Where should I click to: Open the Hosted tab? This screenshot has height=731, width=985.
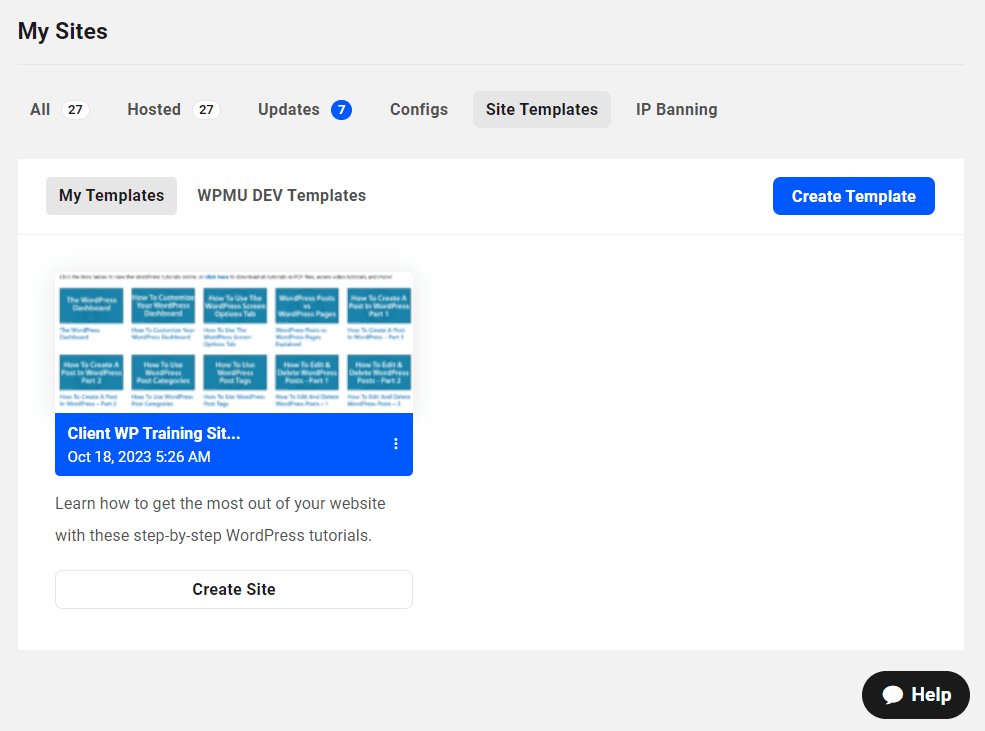[154, 110]
